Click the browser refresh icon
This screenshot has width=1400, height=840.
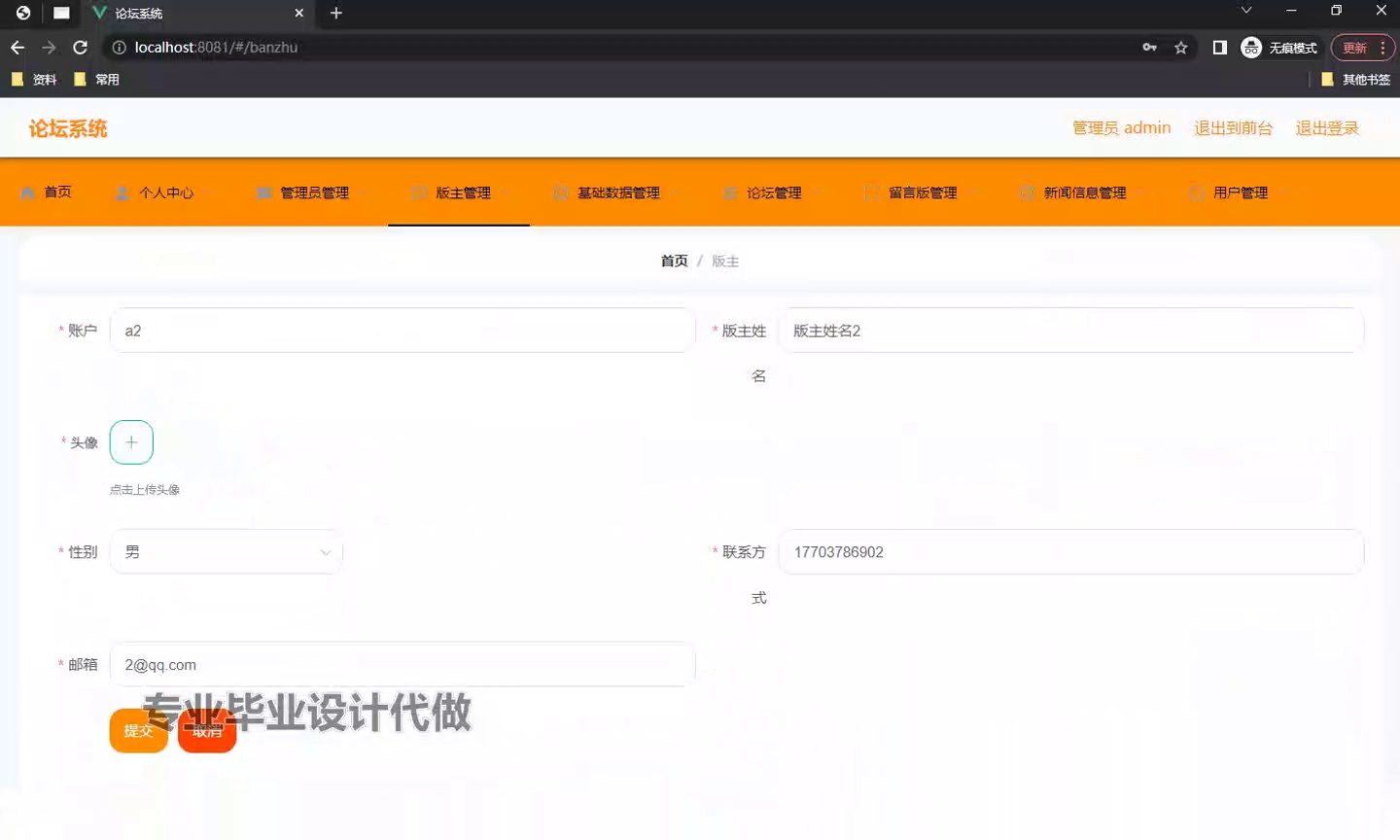(81, 47)
